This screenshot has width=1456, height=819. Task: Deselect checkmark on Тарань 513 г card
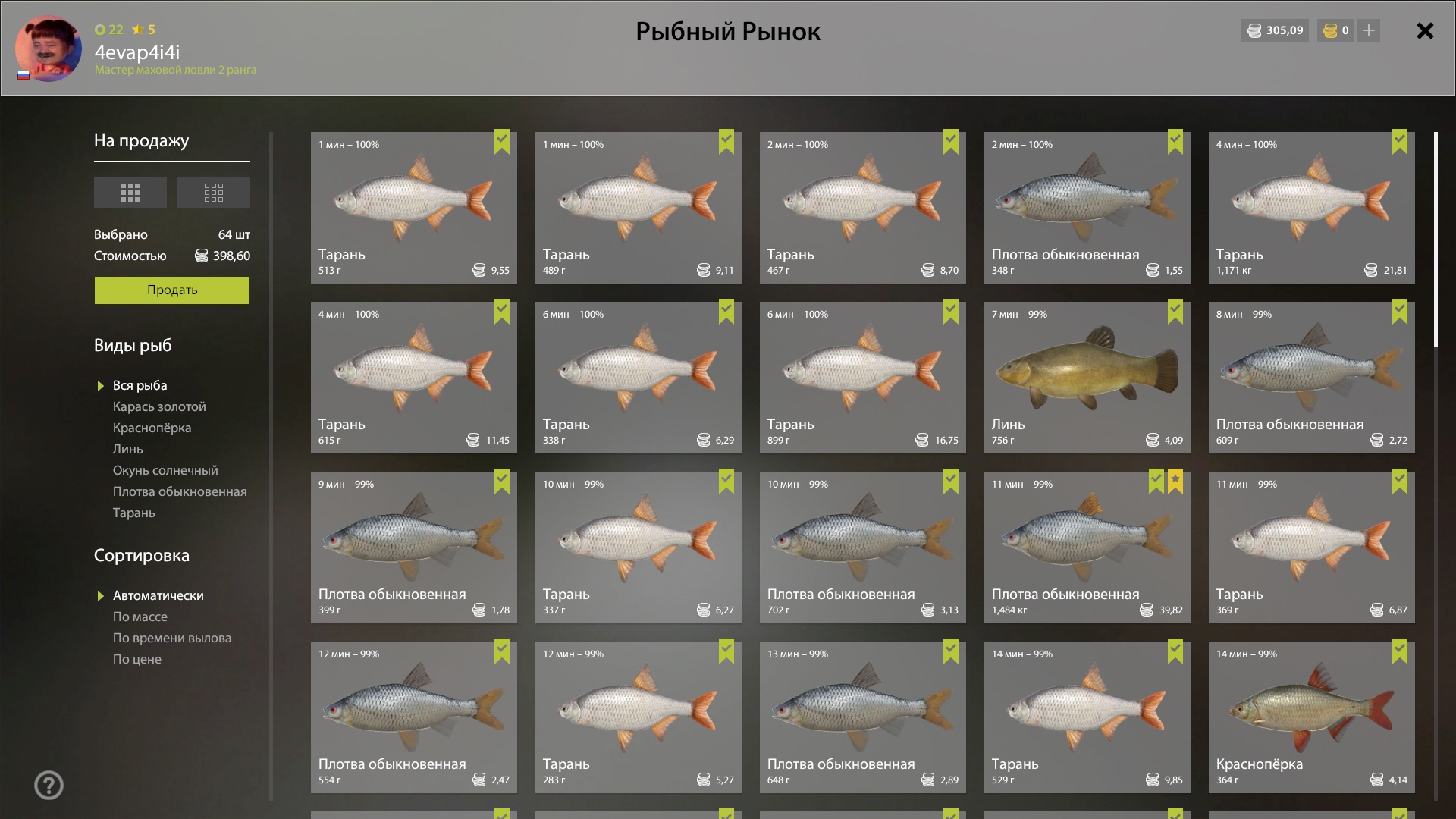[x=502, y=141]
